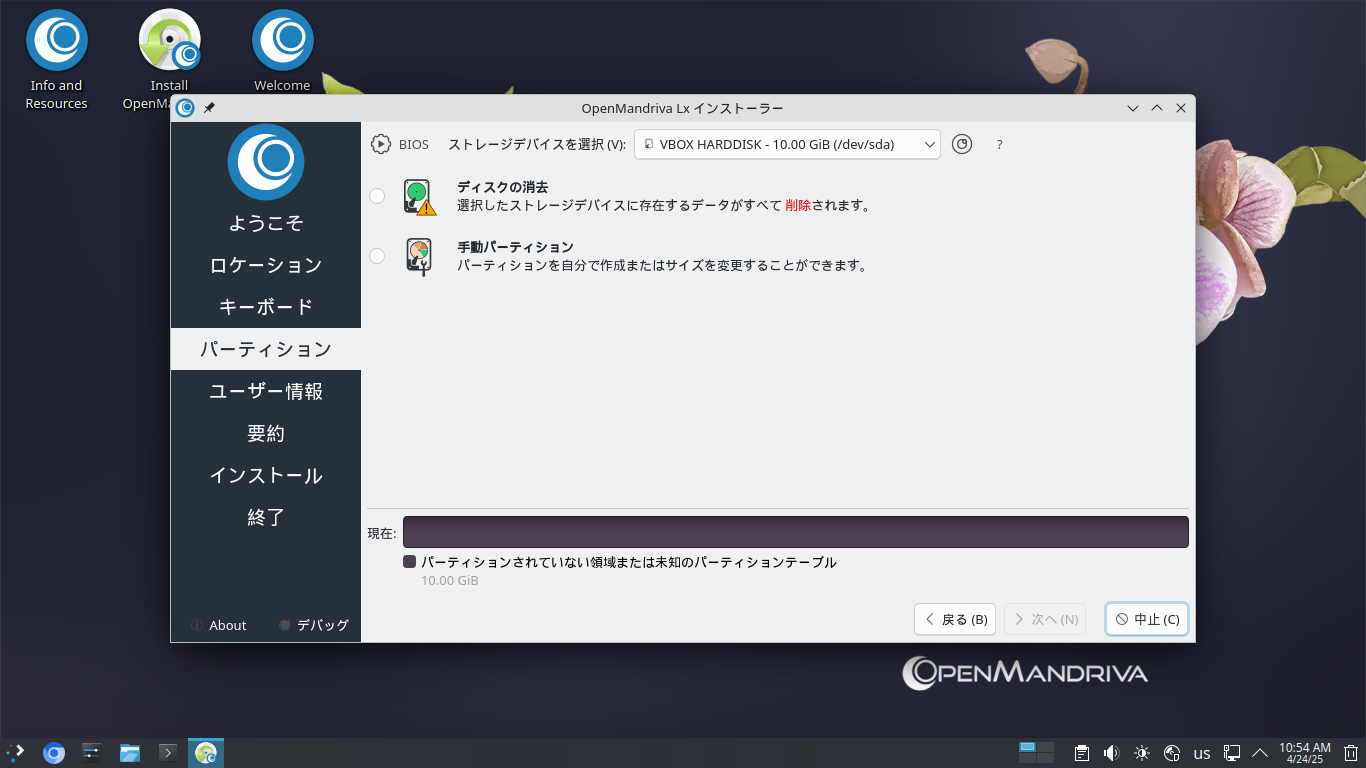Open the trash icon in the panel
The height and width of the screenshot is (768, 1366).
[x=1351, y=753]
